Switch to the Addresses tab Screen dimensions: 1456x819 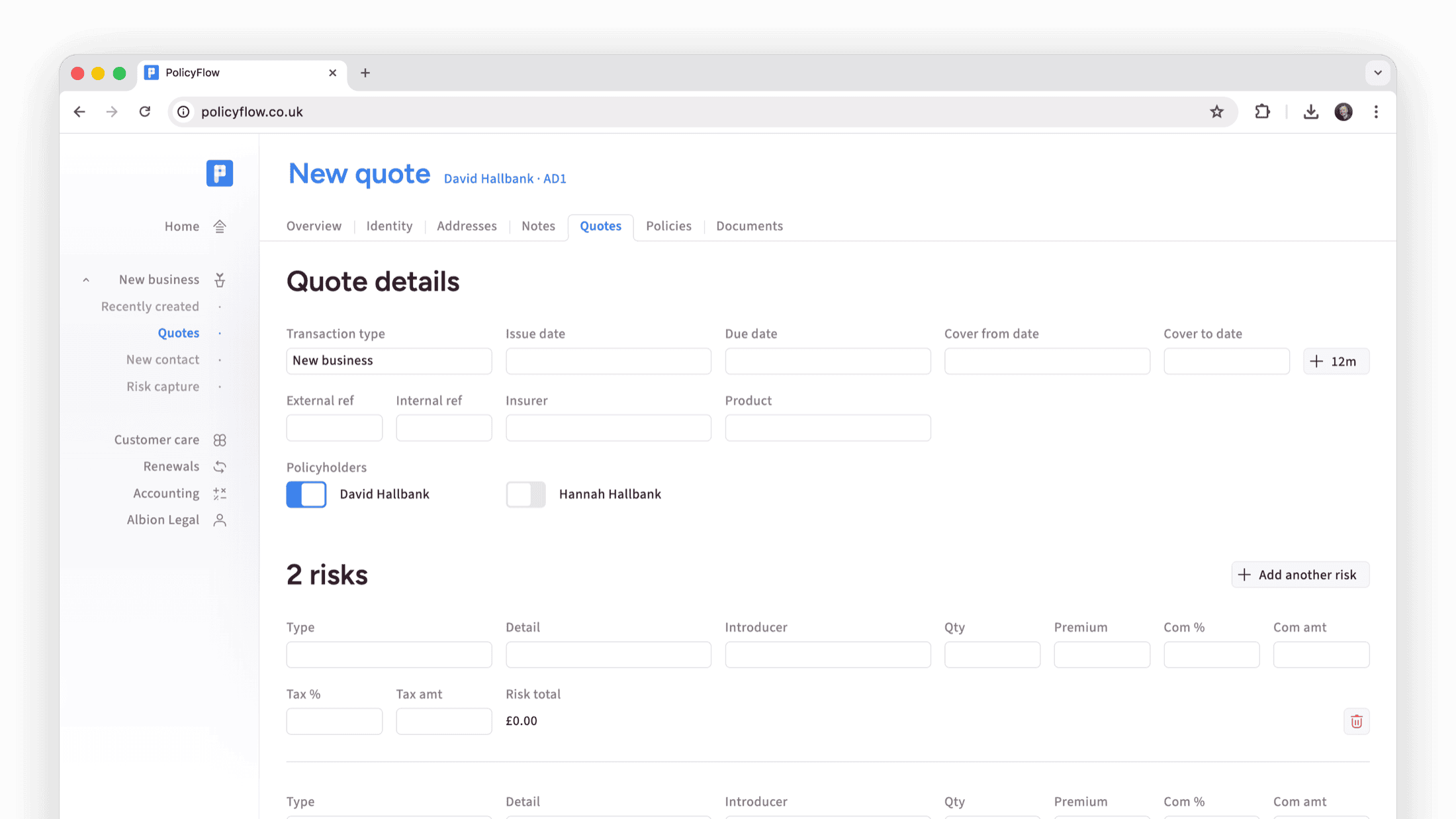(467, 226)
